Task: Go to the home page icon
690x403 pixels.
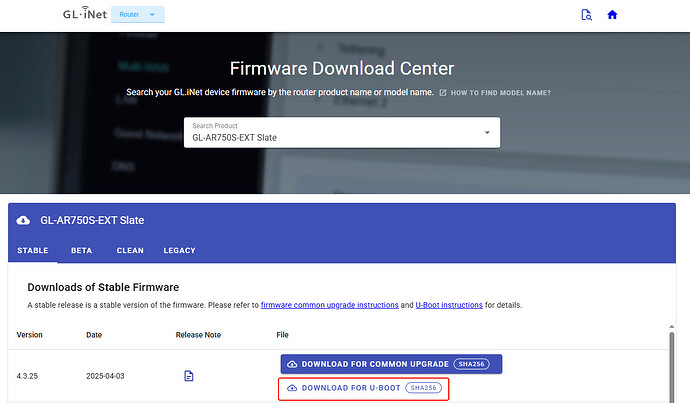Action: point(613,15)
